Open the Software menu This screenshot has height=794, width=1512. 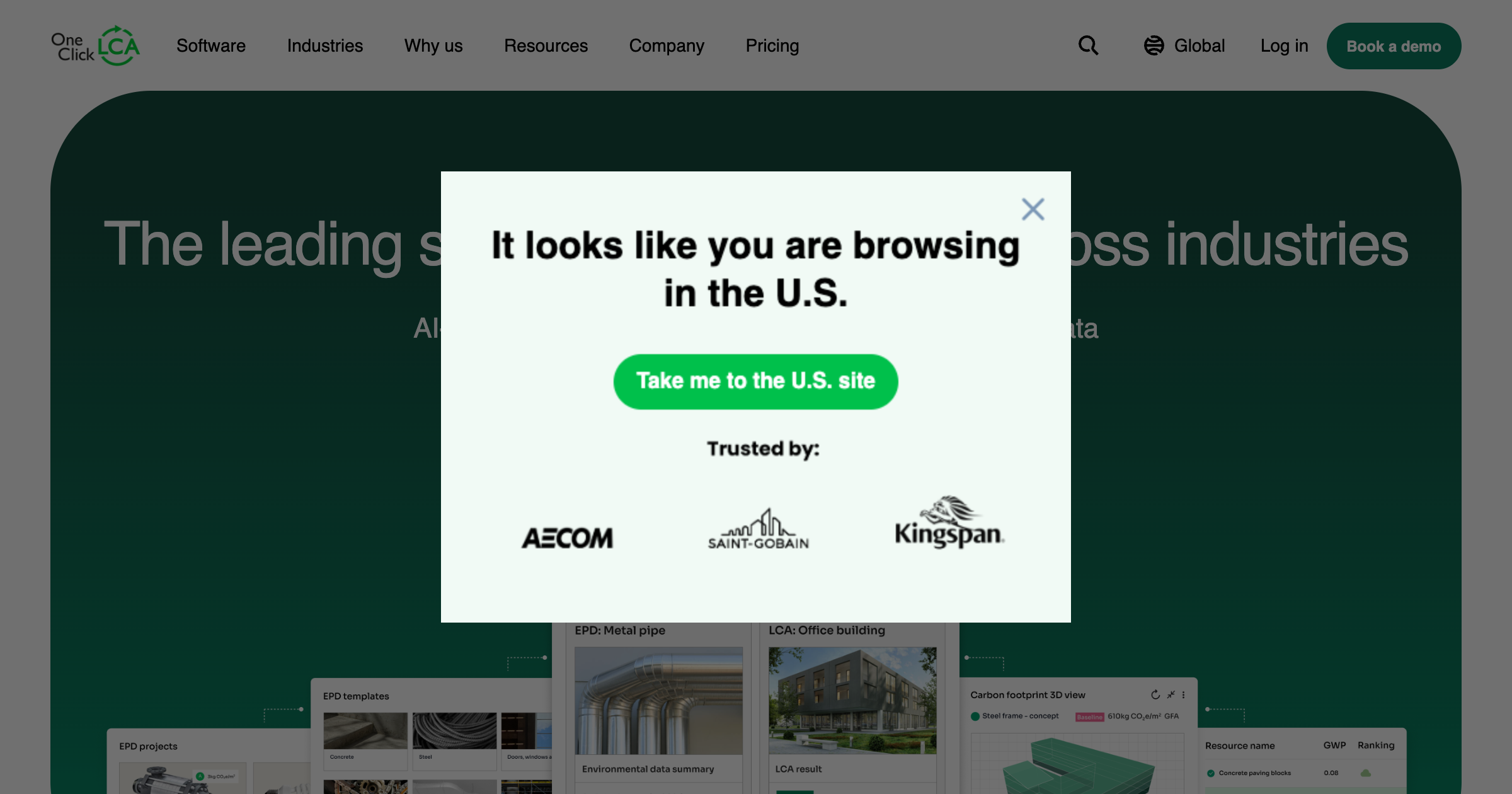point(211,46)
